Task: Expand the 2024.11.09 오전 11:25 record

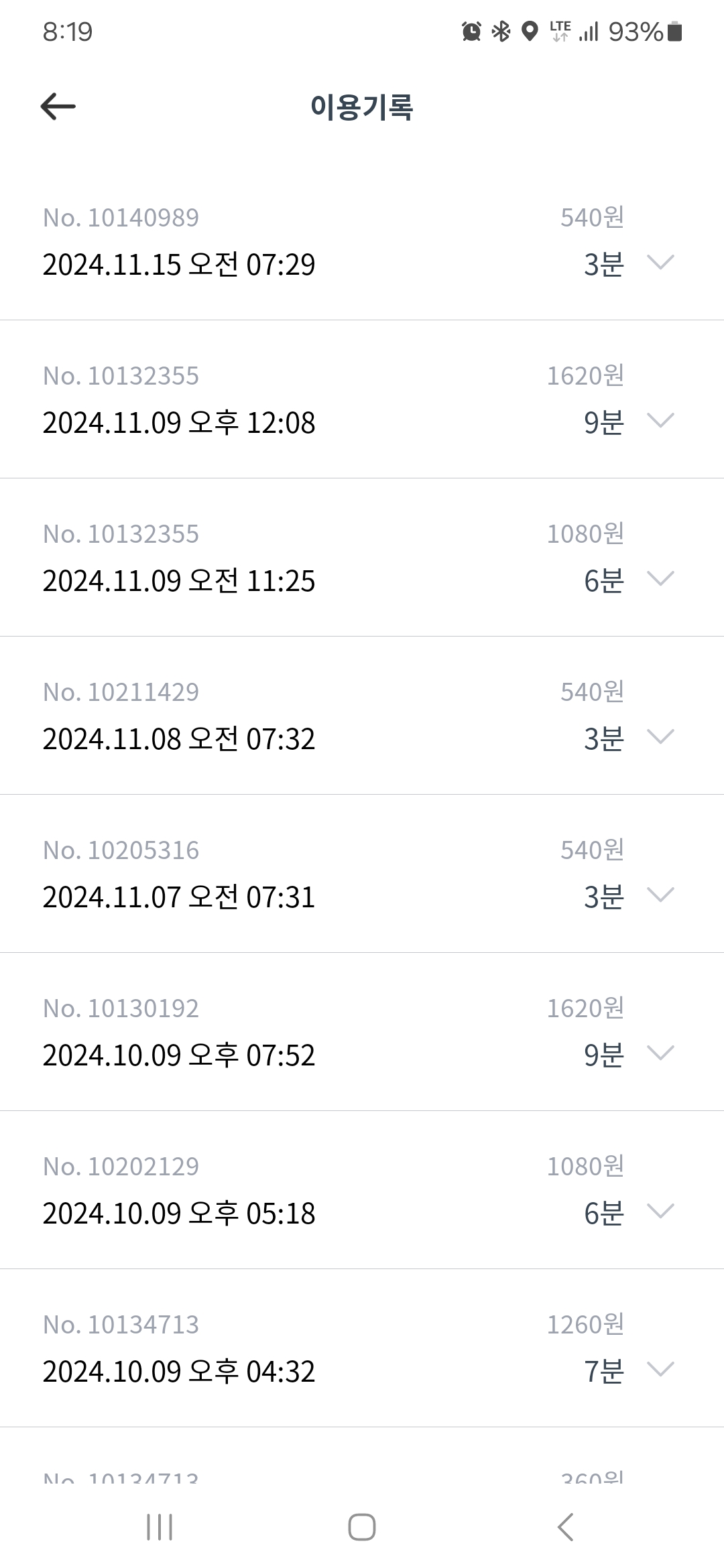Action: pos(660,579)
